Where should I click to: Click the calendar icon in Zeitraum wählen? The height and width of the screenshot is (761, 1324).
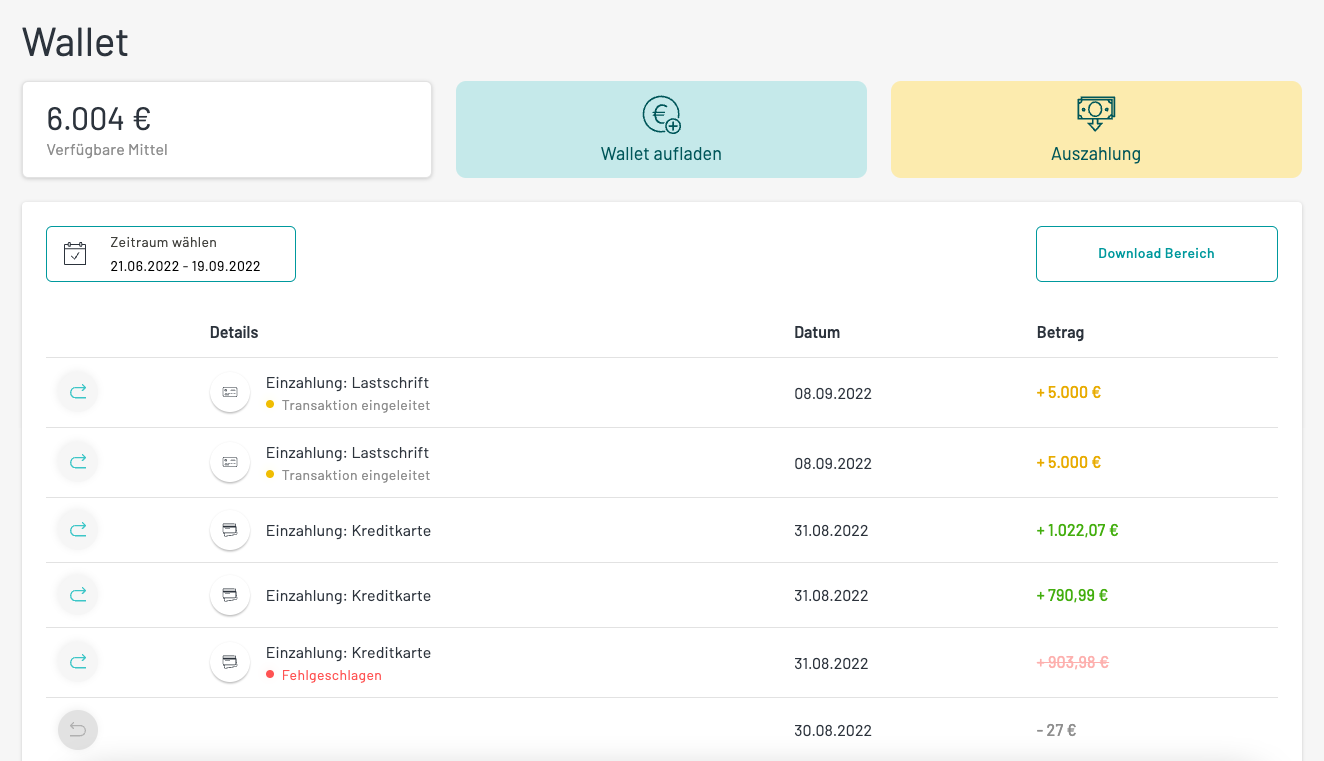click(x=76, y=254)
